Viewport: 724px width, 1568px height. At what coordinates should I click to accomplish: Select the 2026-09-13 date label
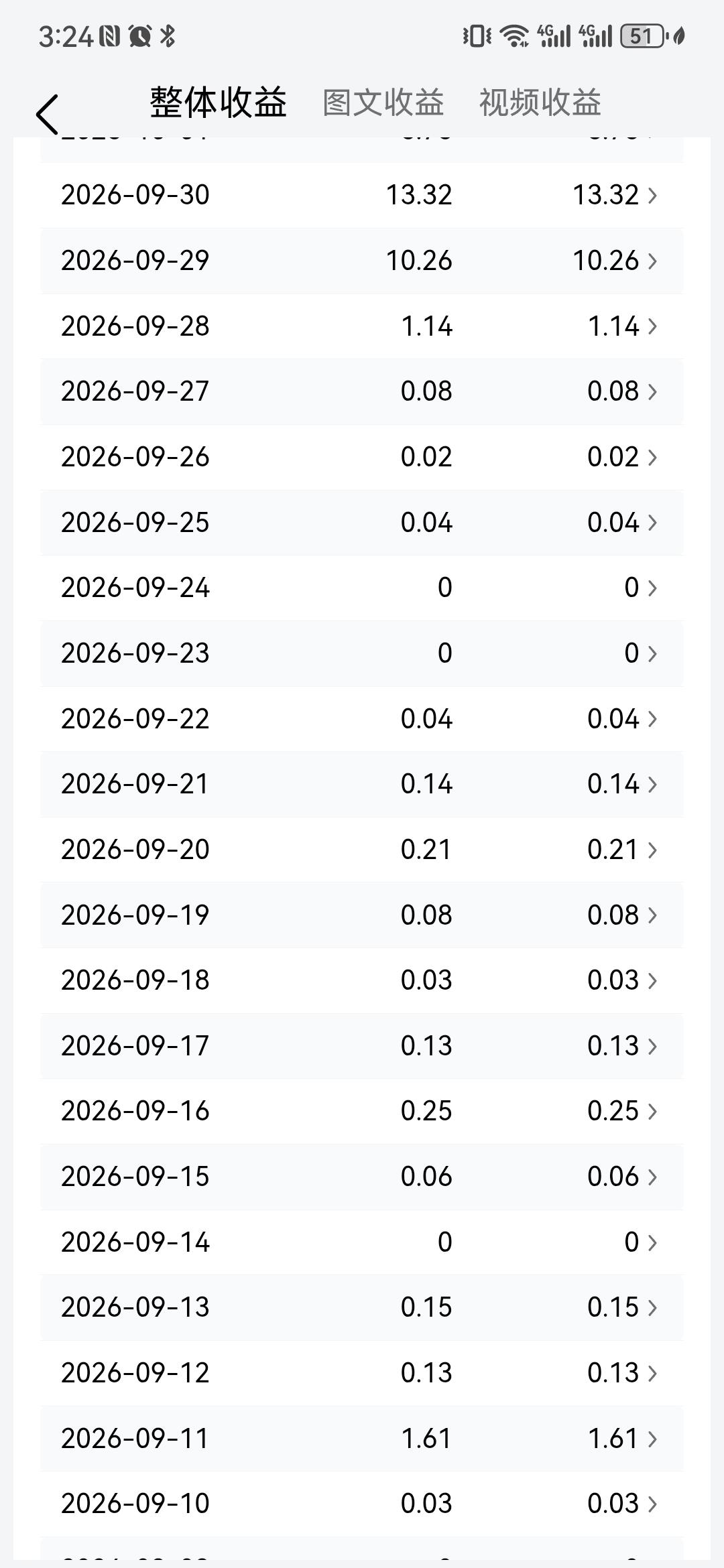(135, 1307)
